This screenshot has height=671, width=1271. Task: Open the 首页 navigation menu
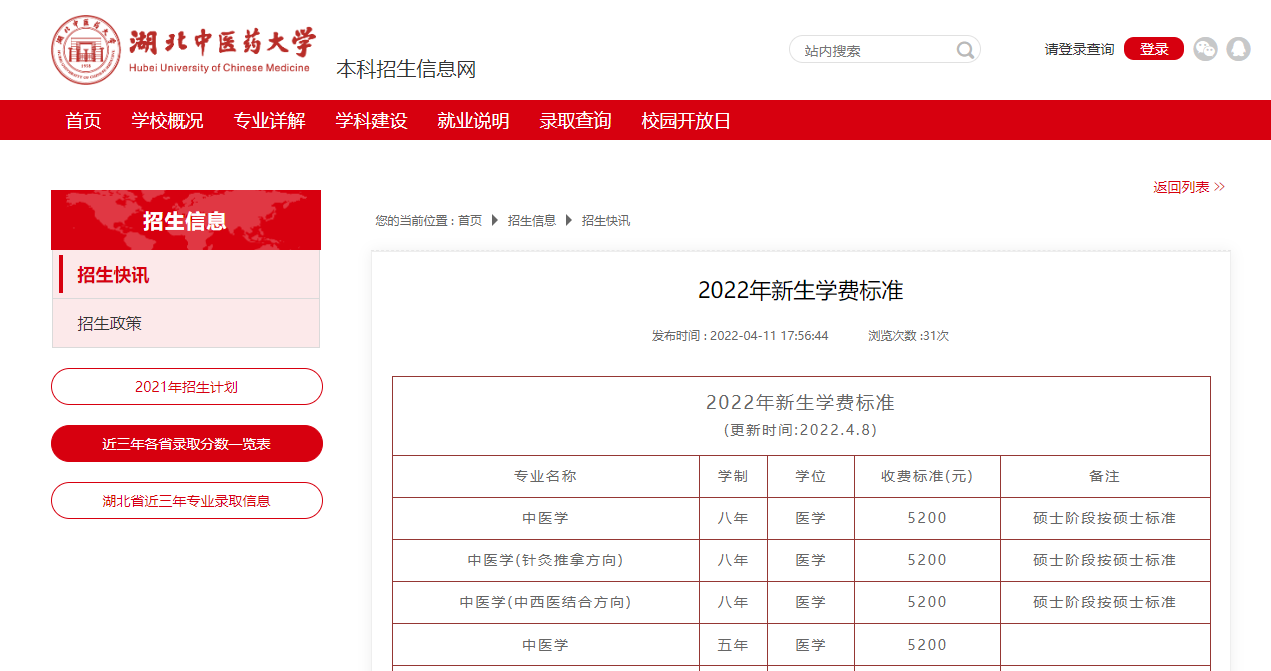coord(82,120)
